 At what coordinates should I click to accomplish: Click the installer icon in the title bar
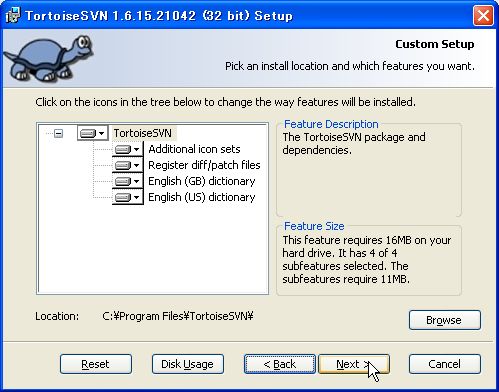coord(13,15)
